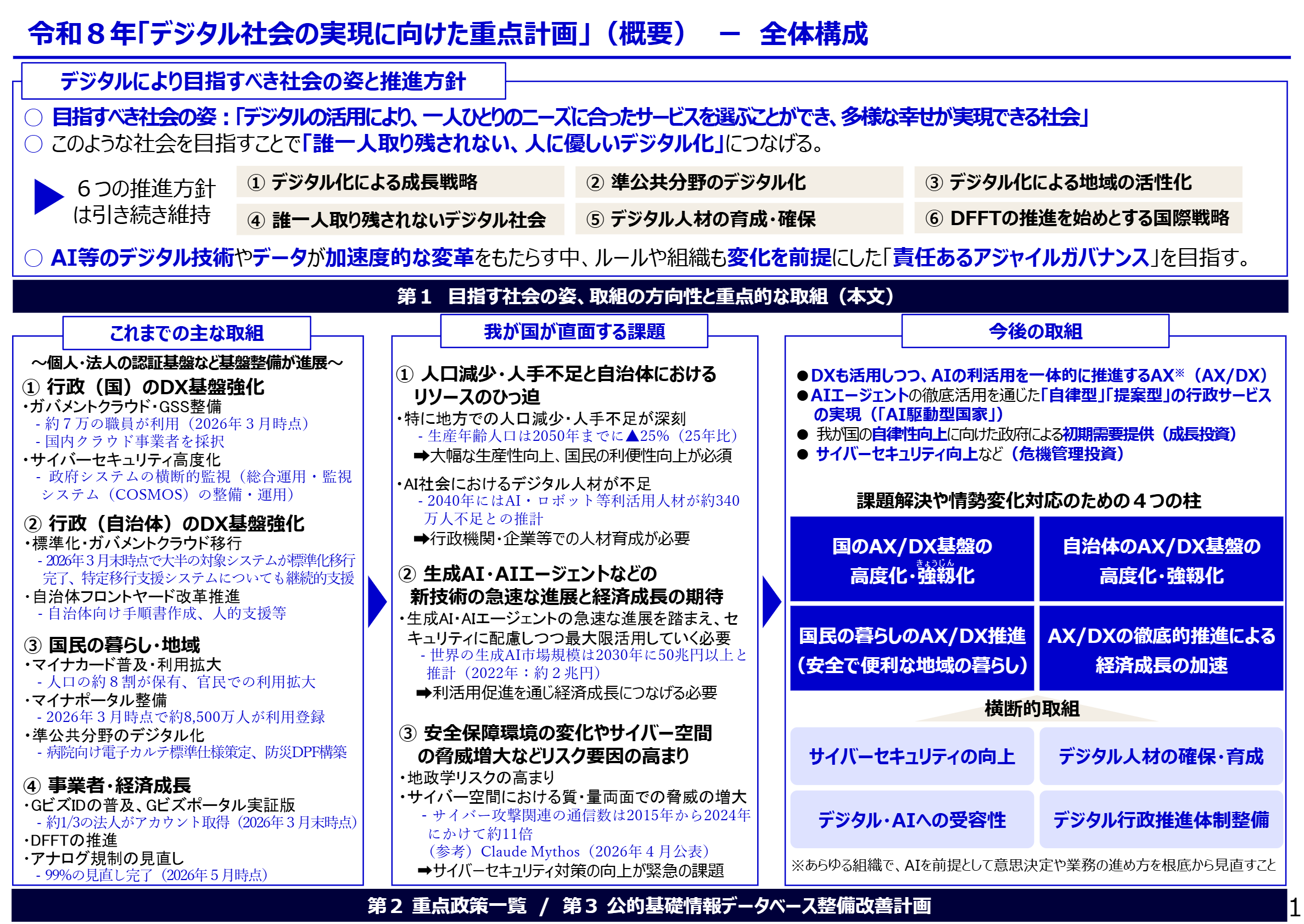Image resolution: width=1304 pixels, height=924 pixels.
Task: Click policy box '① デジタル化による成長戦略'
Action: click(x=400, y=182)
